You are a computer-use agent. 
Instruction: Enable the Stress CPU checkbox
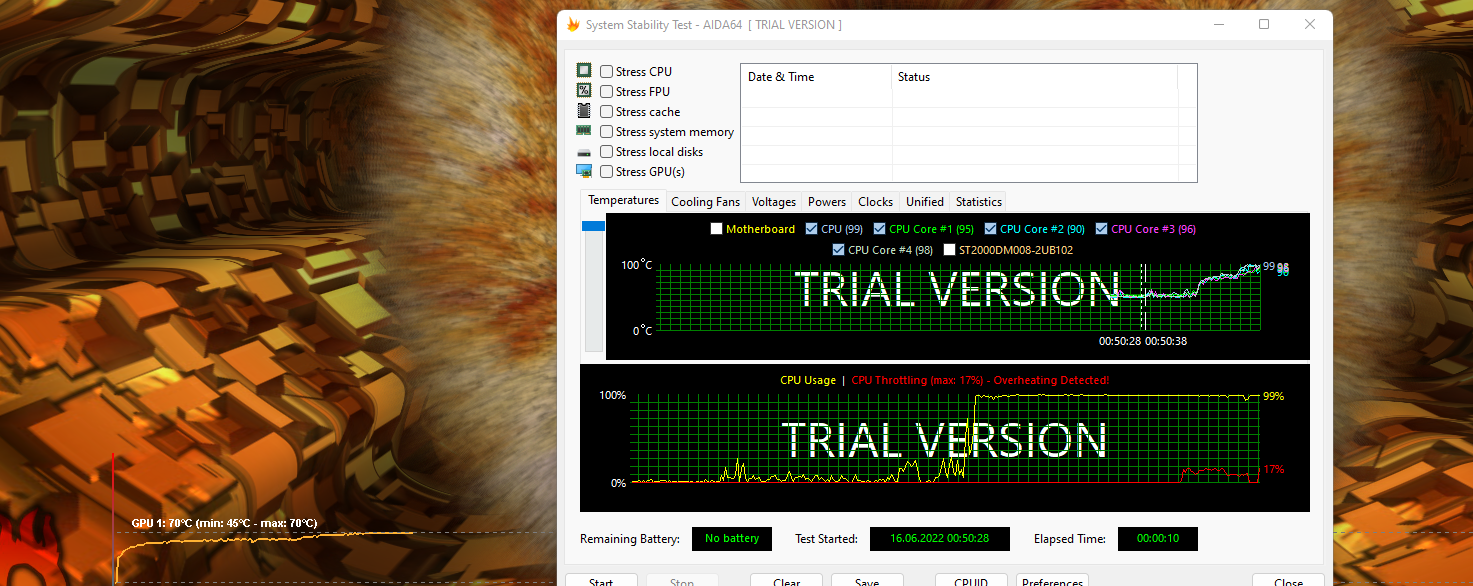click(607, 72)
